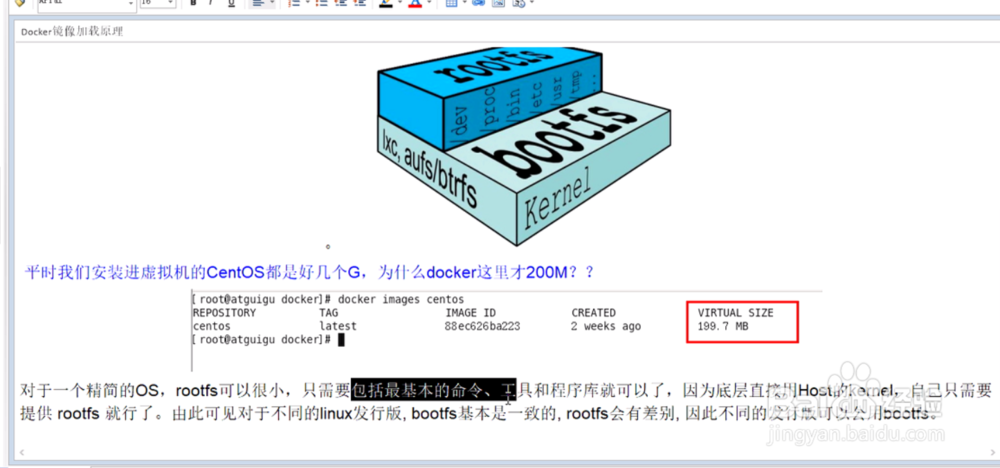Toggle italic formatting
The image size is (1000, 468).
point(210,3)
